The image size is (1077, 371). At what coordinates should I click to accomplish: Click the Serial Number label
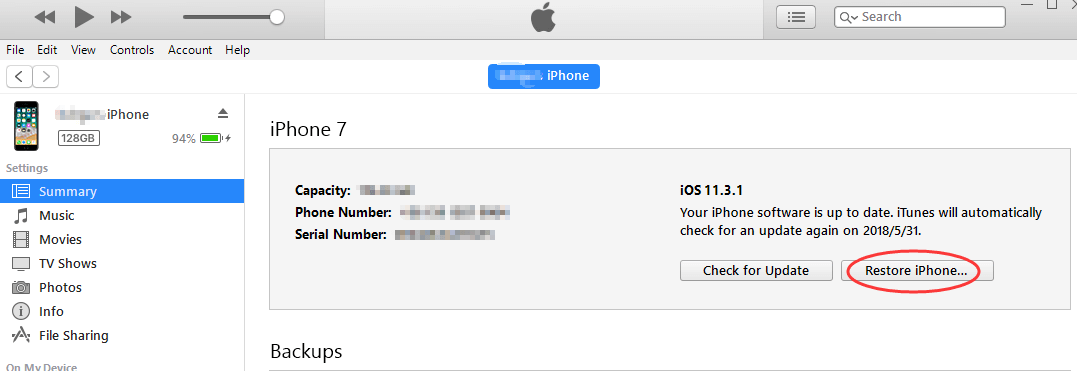point(341,234)
